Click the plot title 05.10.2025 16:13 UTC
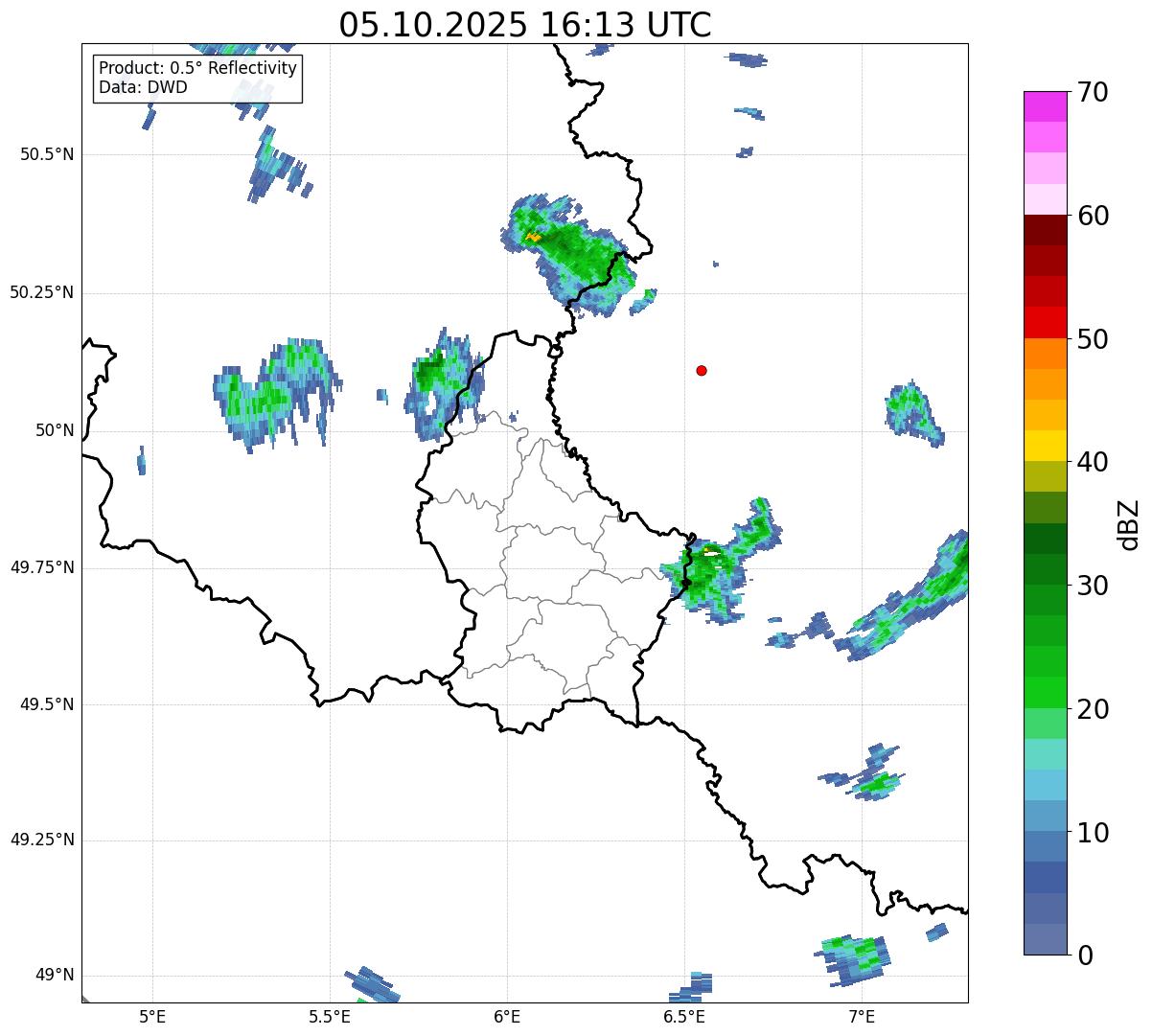 pyautogui.click(x=525, y=24)
